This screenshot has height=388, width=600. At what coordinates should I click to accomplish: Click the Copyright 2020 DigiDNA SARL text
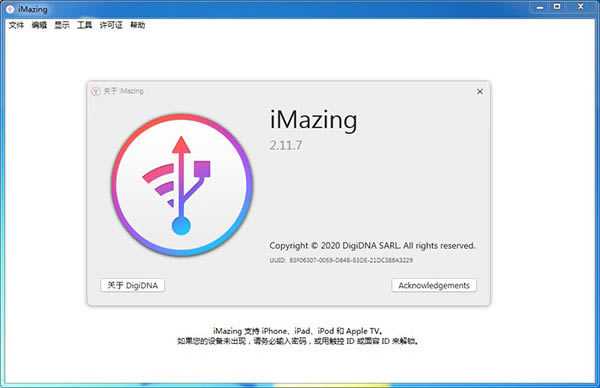point(372,246)
